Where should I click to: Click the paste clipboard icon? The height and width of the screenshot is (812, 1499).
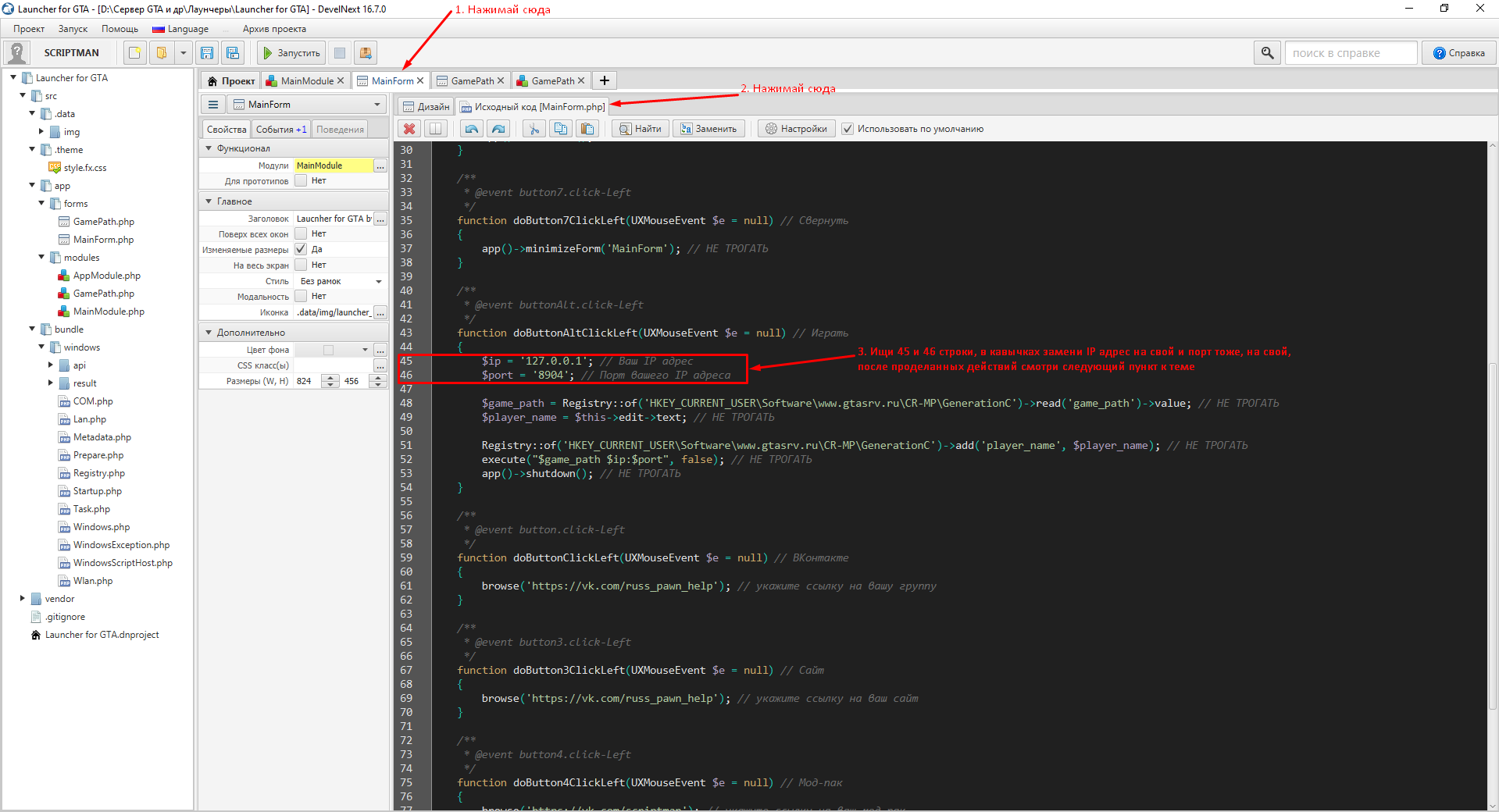[588, 129]
